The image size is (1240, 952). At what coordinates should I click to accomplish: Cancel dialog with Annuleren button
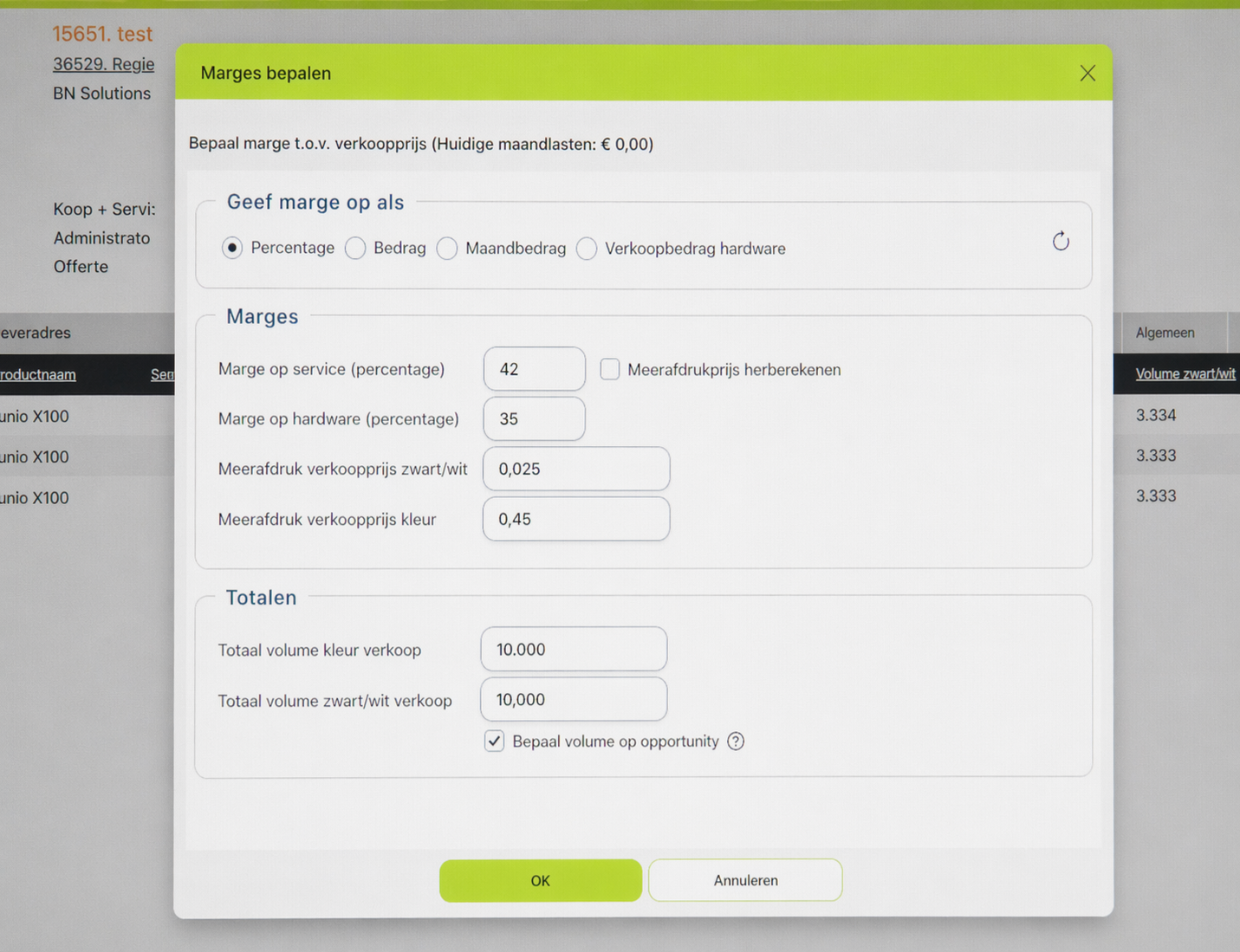[745, 880]
